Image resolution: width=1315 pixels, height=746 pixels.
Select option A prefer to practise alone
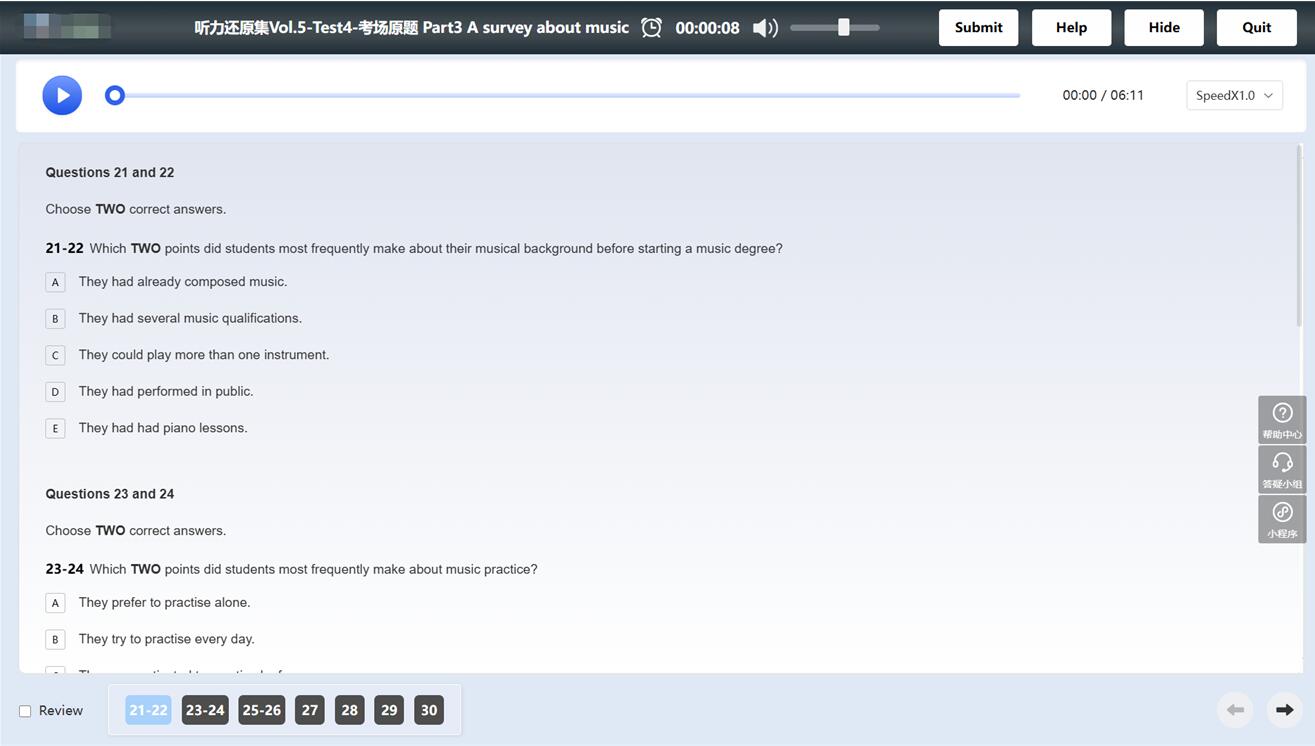pyautogui.click(x=55, y=603)
